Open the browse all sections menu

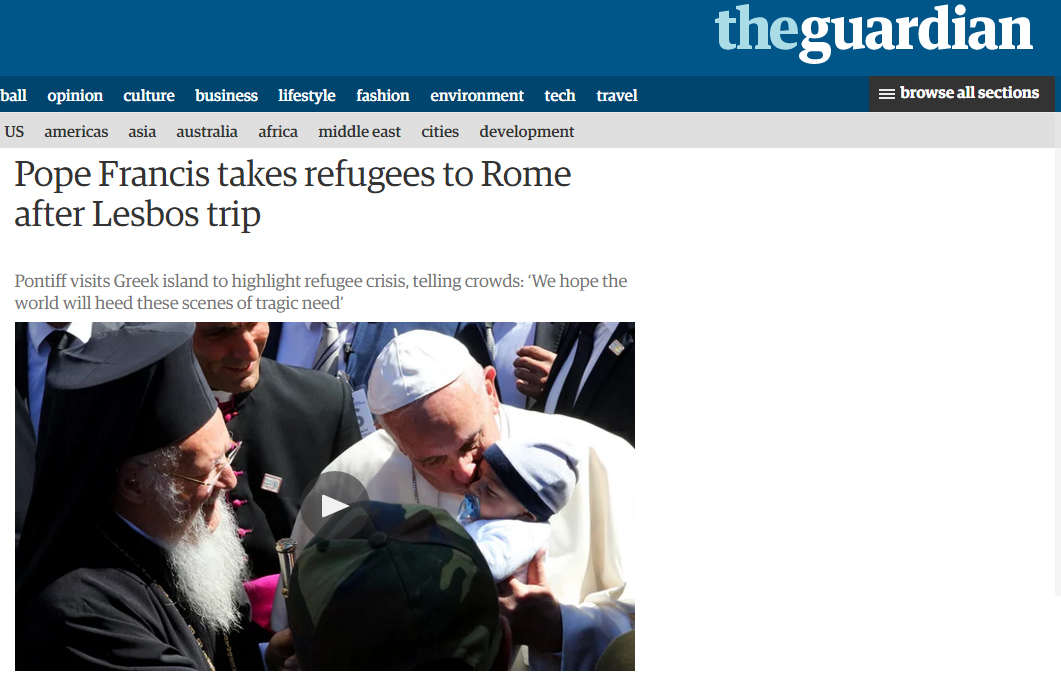962,93
